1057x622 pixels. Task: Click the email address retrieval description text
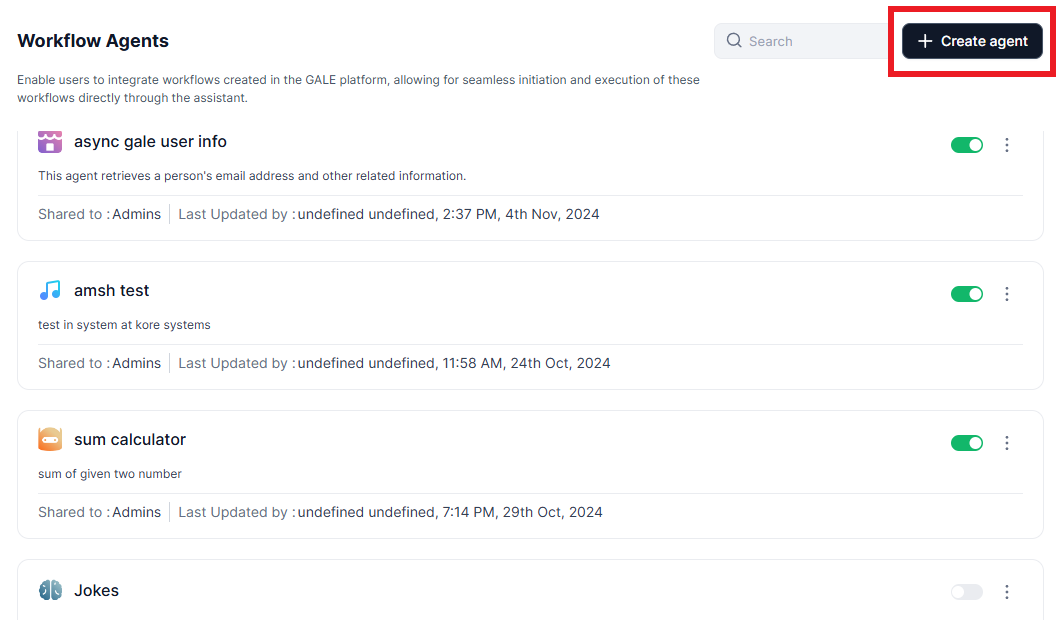tap(252, 176)
